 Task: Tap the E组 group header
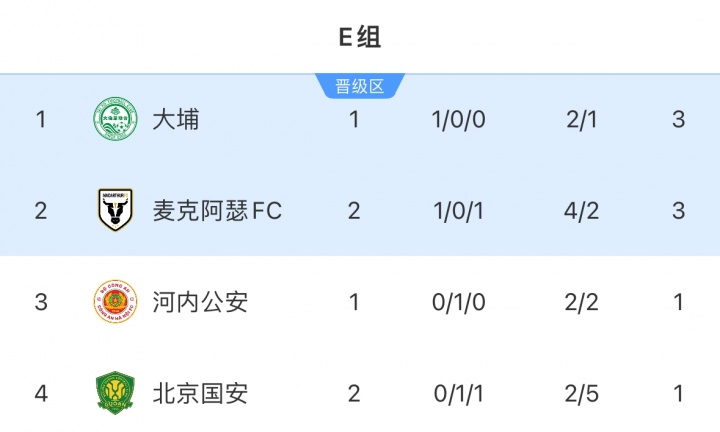[x=360, y=38]
